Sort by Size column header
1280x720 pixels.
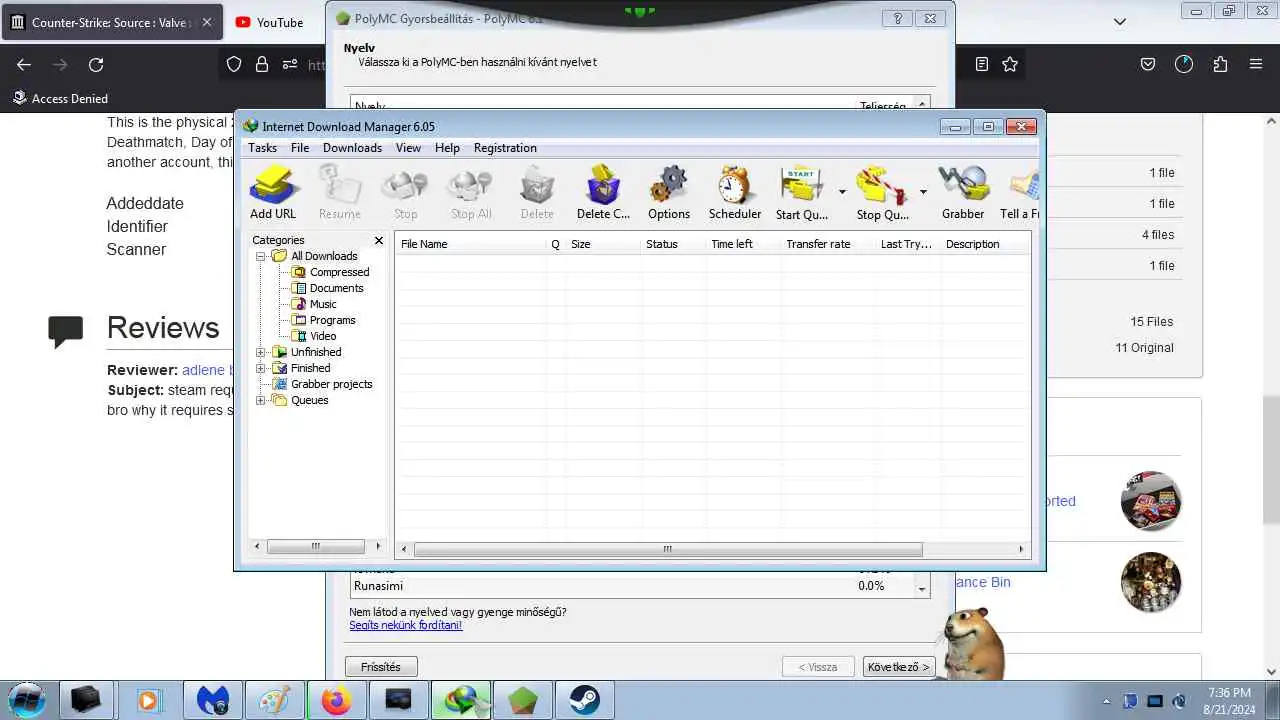[x=603, y=244]
